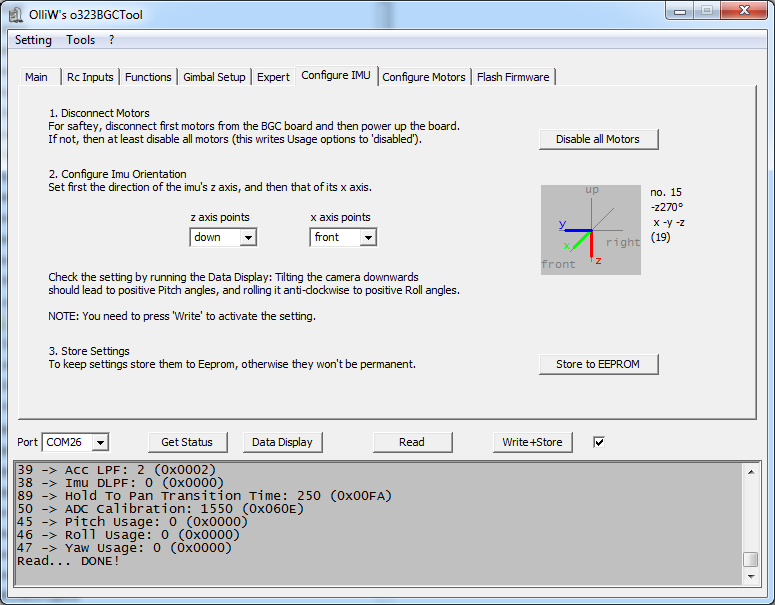Toggle the checkbox next to Write+Store
Viewport: 775px width, 605px height.
click(x=599, y=442)
